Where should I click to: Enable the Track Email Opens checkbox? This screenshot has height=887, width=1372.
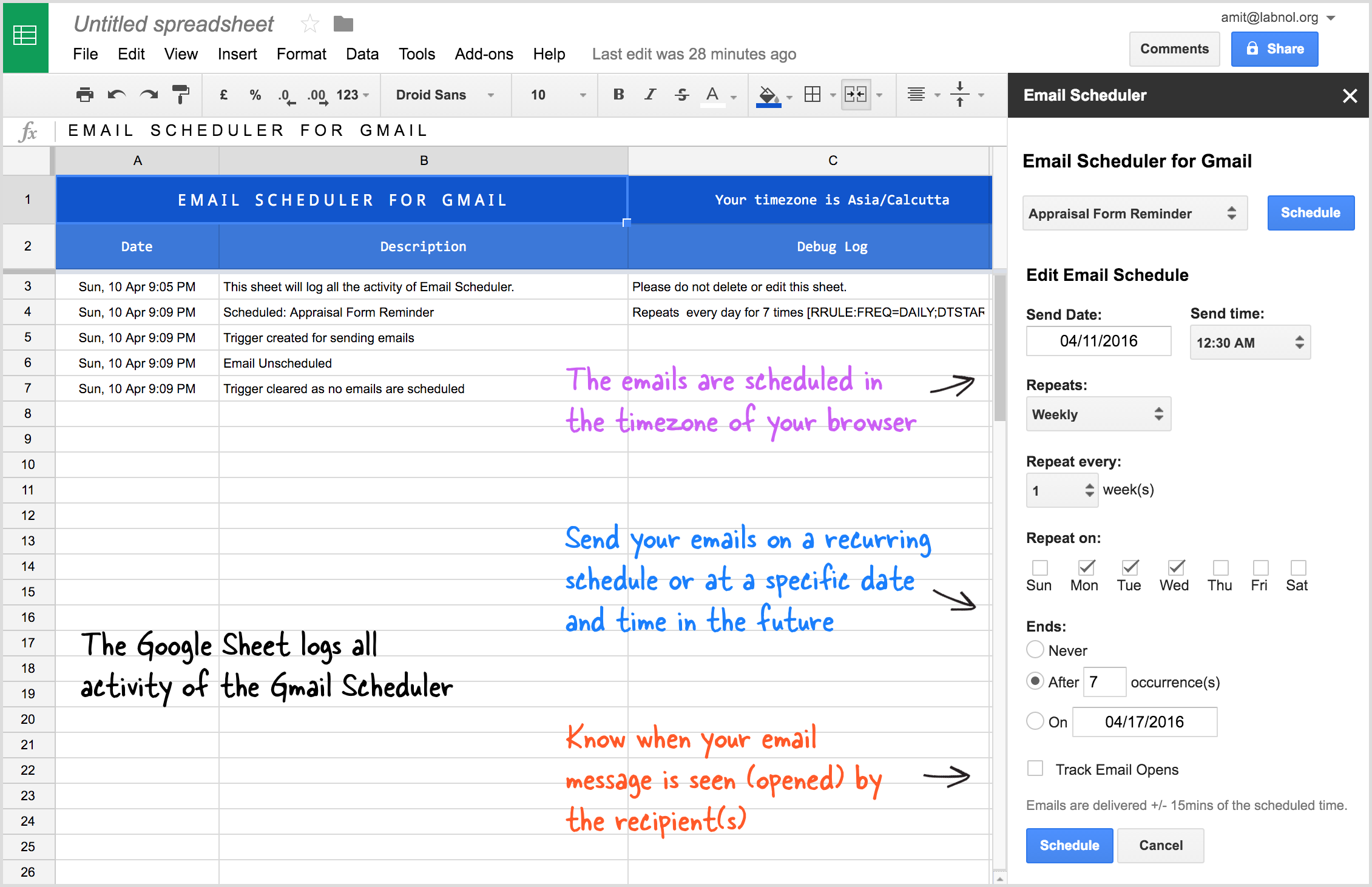pos(1035,769)
